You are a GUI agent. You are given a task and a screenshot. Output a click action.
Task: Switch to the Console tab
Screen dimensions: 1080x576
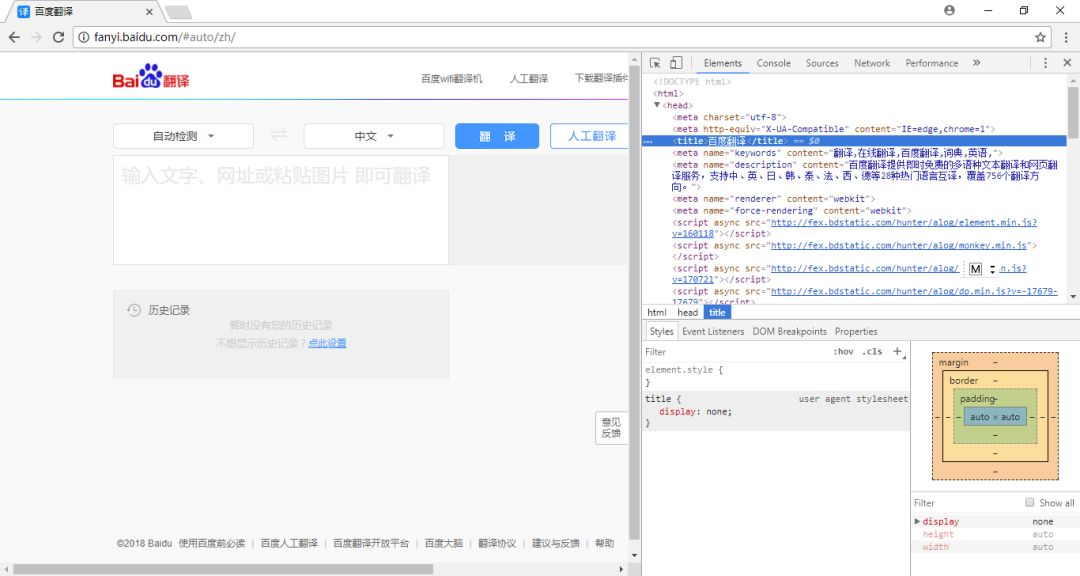pos(773,63)
